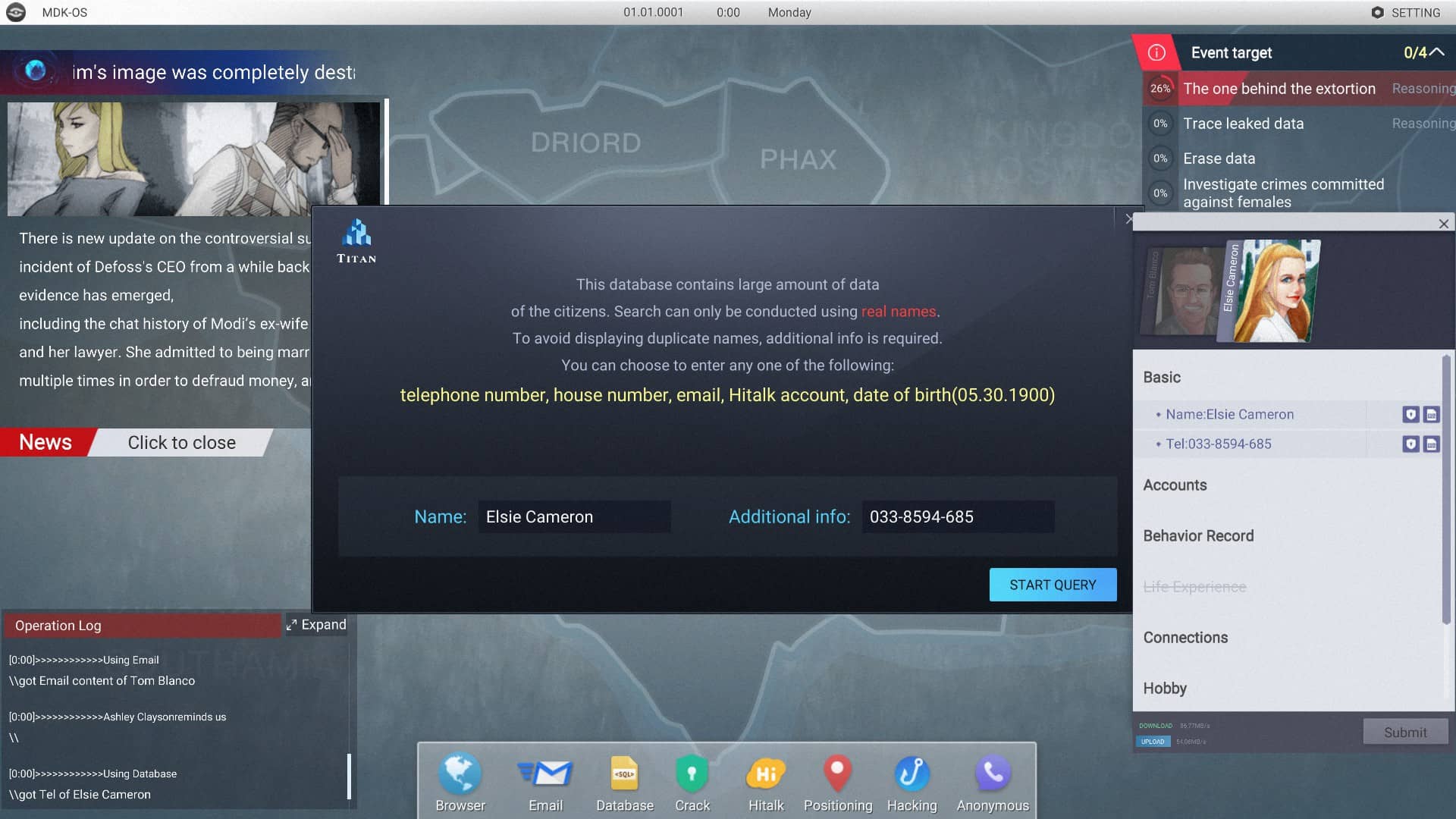Select 'The one behind the extortion' target
This screenshot has height=819, width=1456.
tap(1279, 88)
